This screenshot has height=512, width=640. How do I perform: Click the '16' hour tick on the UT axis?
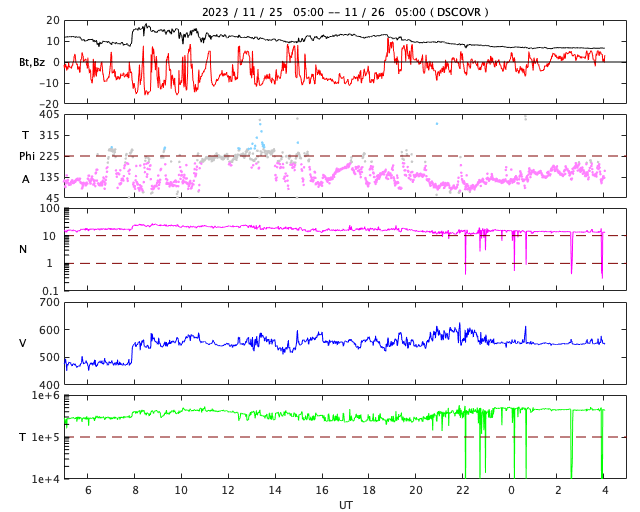(x=322, y=490)
